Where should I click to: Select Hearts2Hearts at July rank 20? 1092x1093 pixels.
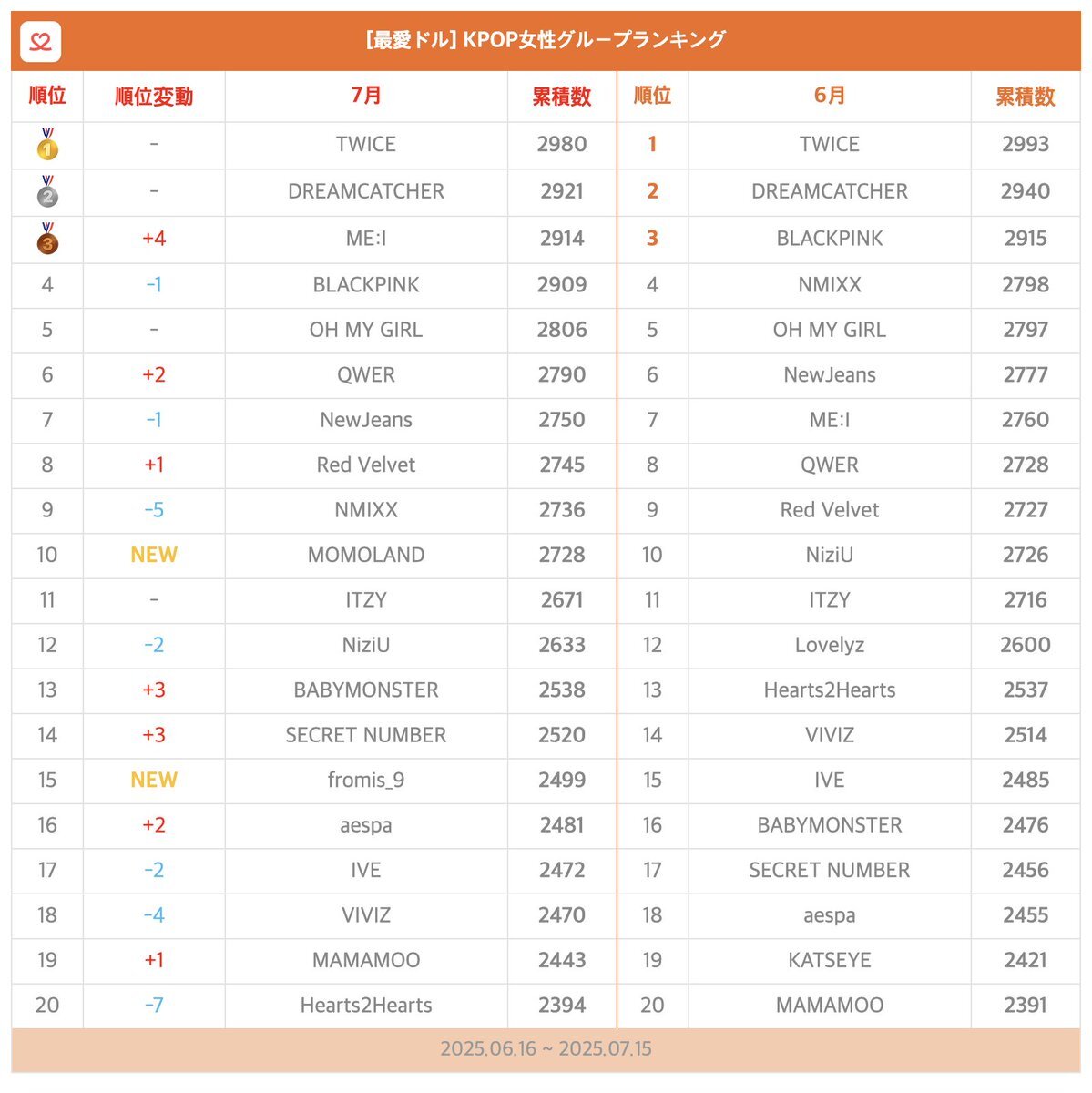point(366,1006)
